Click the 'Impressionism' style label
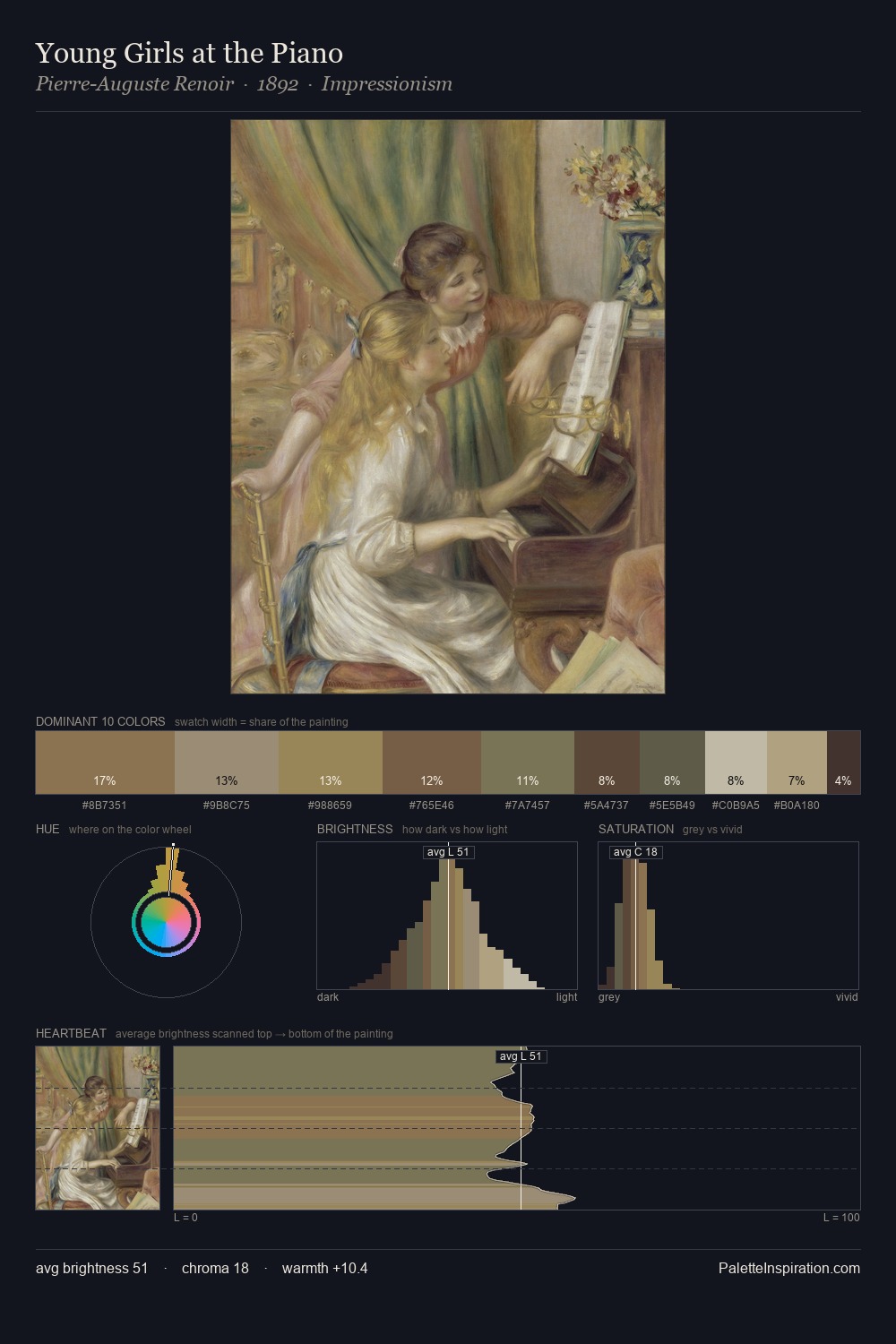This screenshot has height=1344, width=896. pyautogui.click(x=387, y=84)
